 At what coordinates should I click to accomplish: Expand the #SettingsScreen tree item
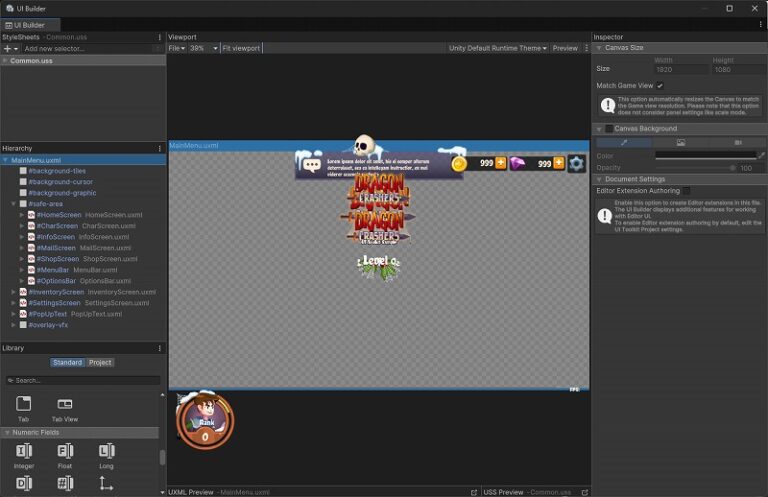click(14, 303)
